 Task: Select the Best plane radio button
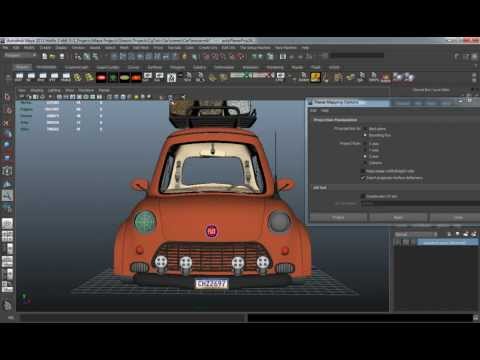click(x=365, y=129)
